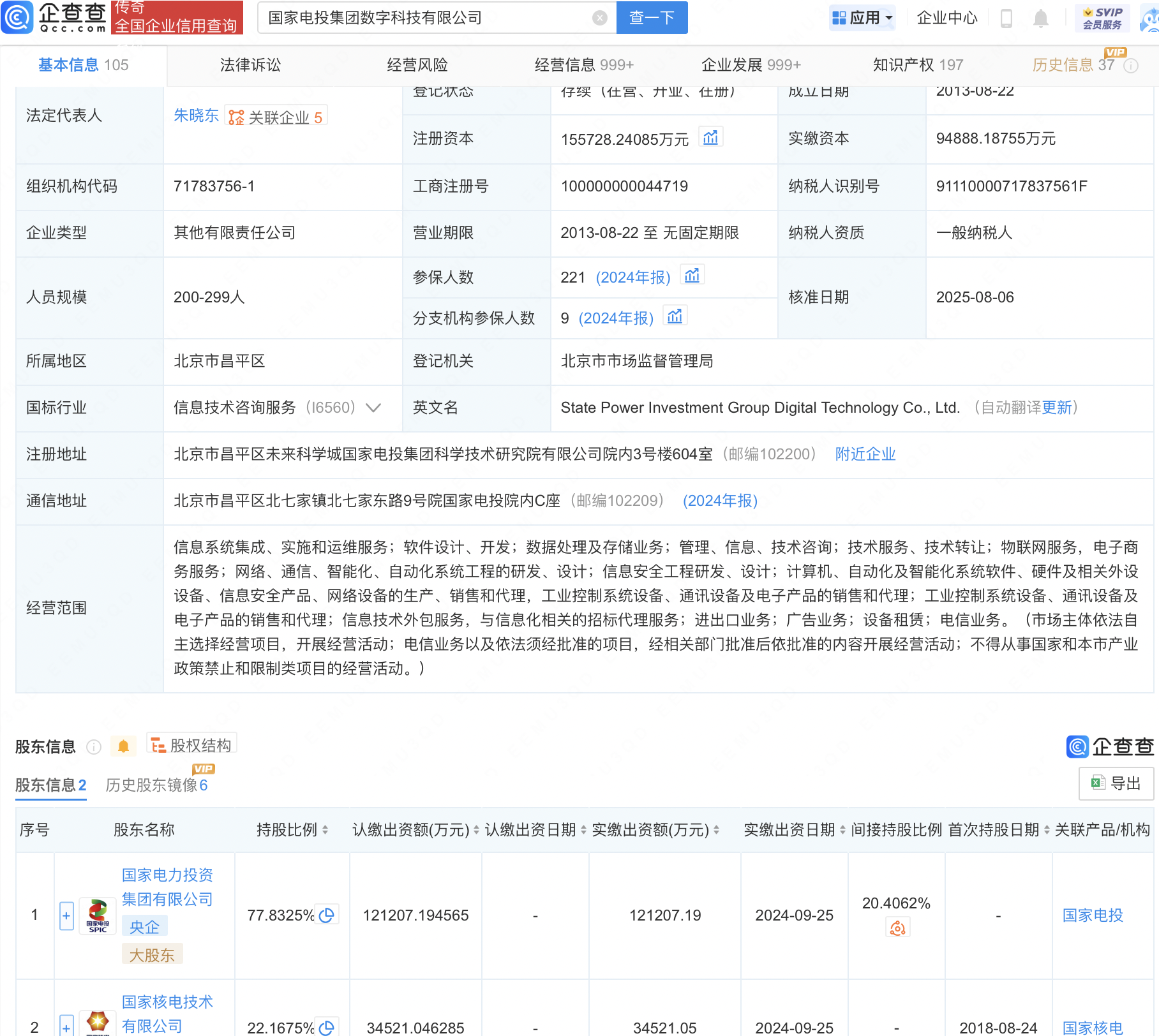
Task: Open related product 国家电投 link
Action: pos(1093,915)
